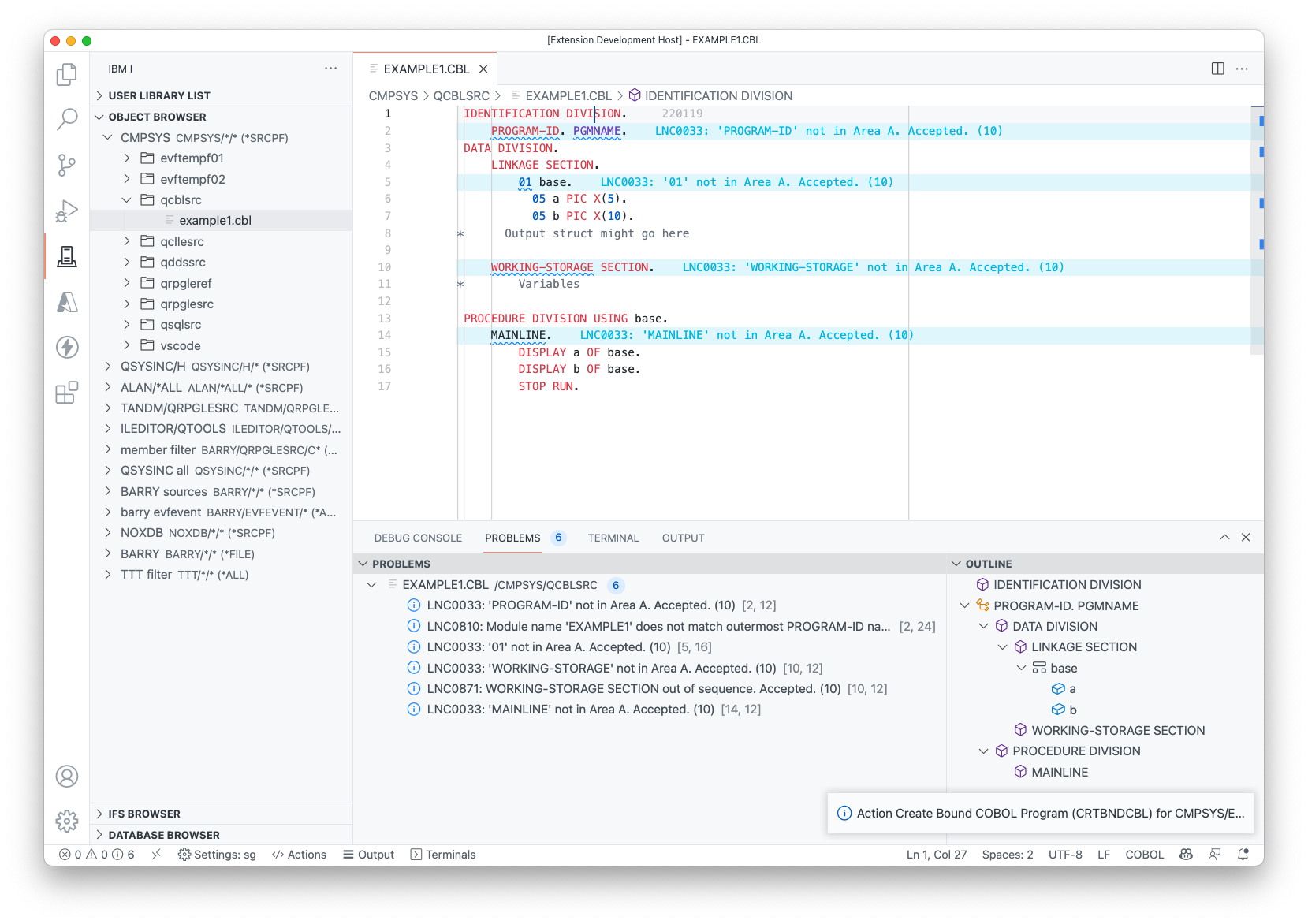Switch to the TERMINAL tab
Image resolution: width=1308 pixels, height=924 pixels.
613,538
